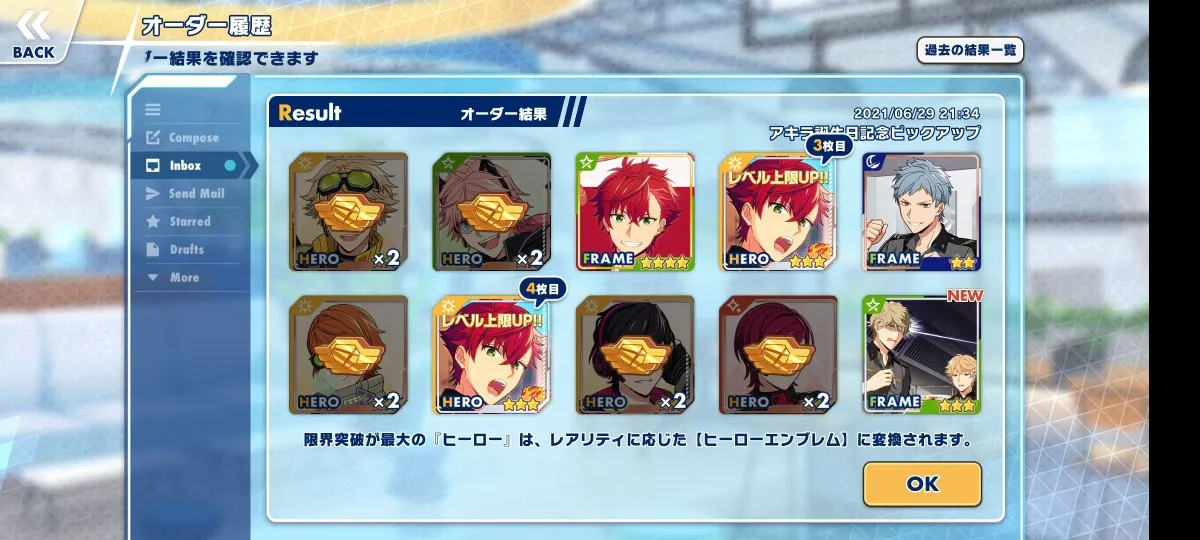Open Starred with the star icon
Viewport: 1200px width, 540px height.
point(153,222)
